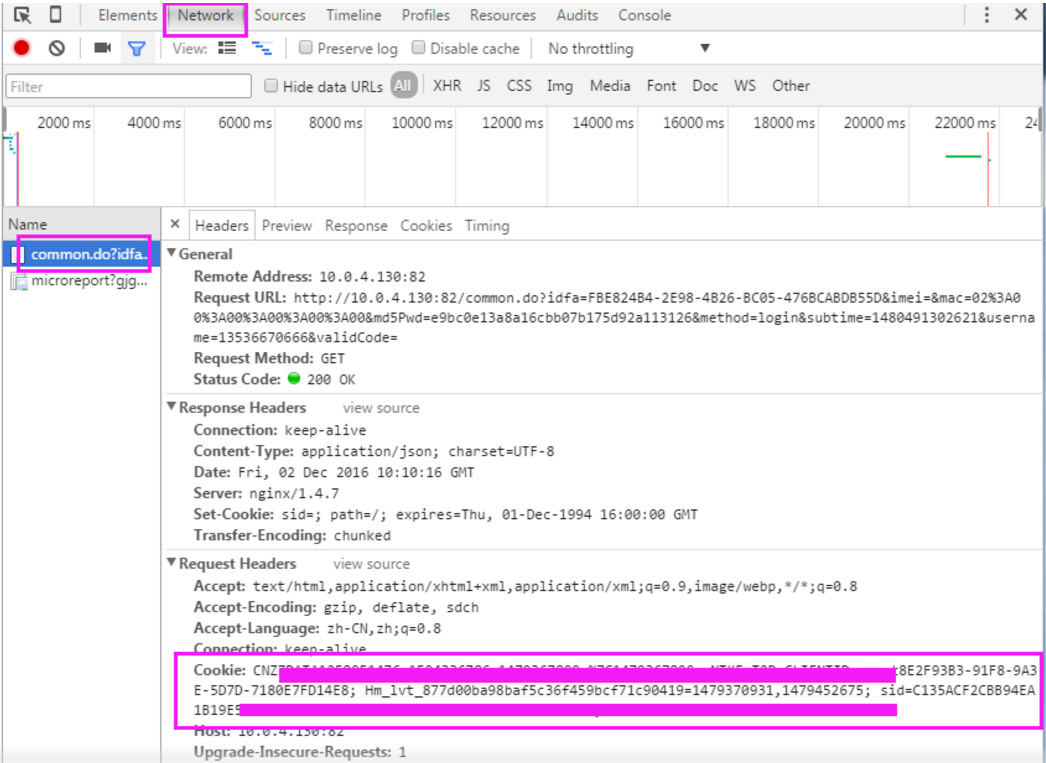Stop recording with the red record button

[x=21, y=48]
